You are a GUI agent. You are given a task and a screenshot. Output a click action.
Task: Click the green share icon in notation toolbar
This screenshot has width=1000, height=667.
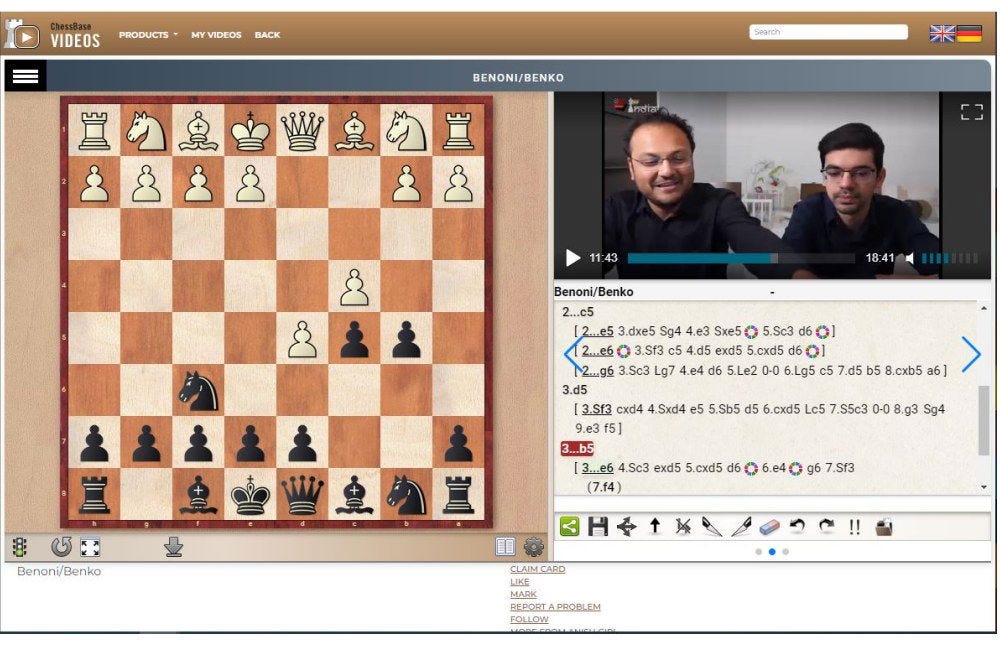pos(569,527)
